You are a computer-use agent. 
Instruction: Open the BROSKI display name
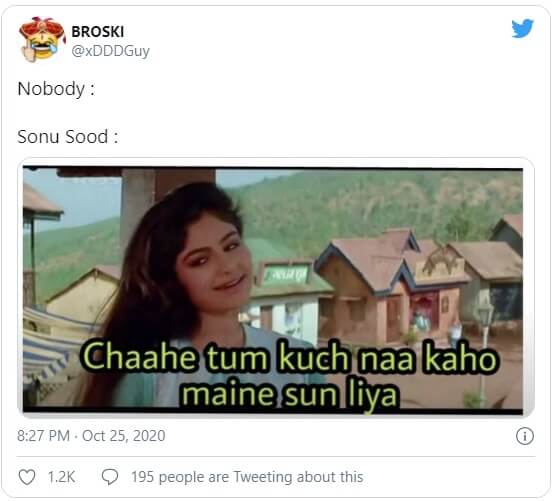pos(98,32)
